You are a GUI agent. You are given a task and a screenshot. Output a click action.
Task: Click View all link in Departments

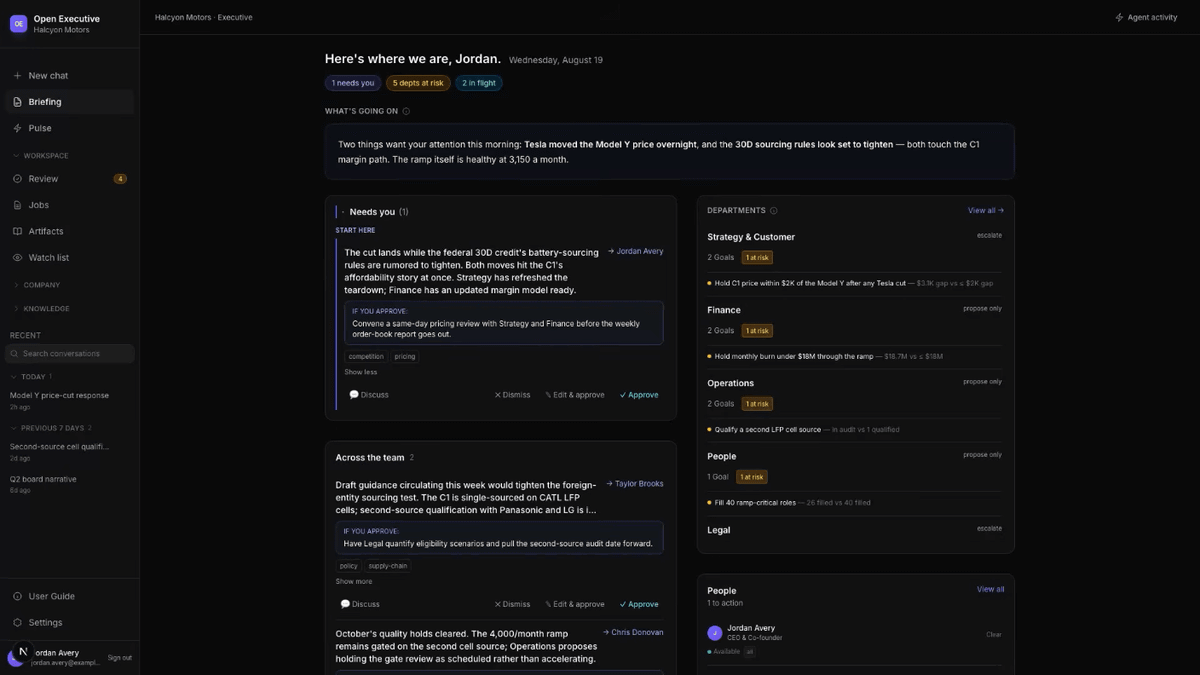point(986,211)
